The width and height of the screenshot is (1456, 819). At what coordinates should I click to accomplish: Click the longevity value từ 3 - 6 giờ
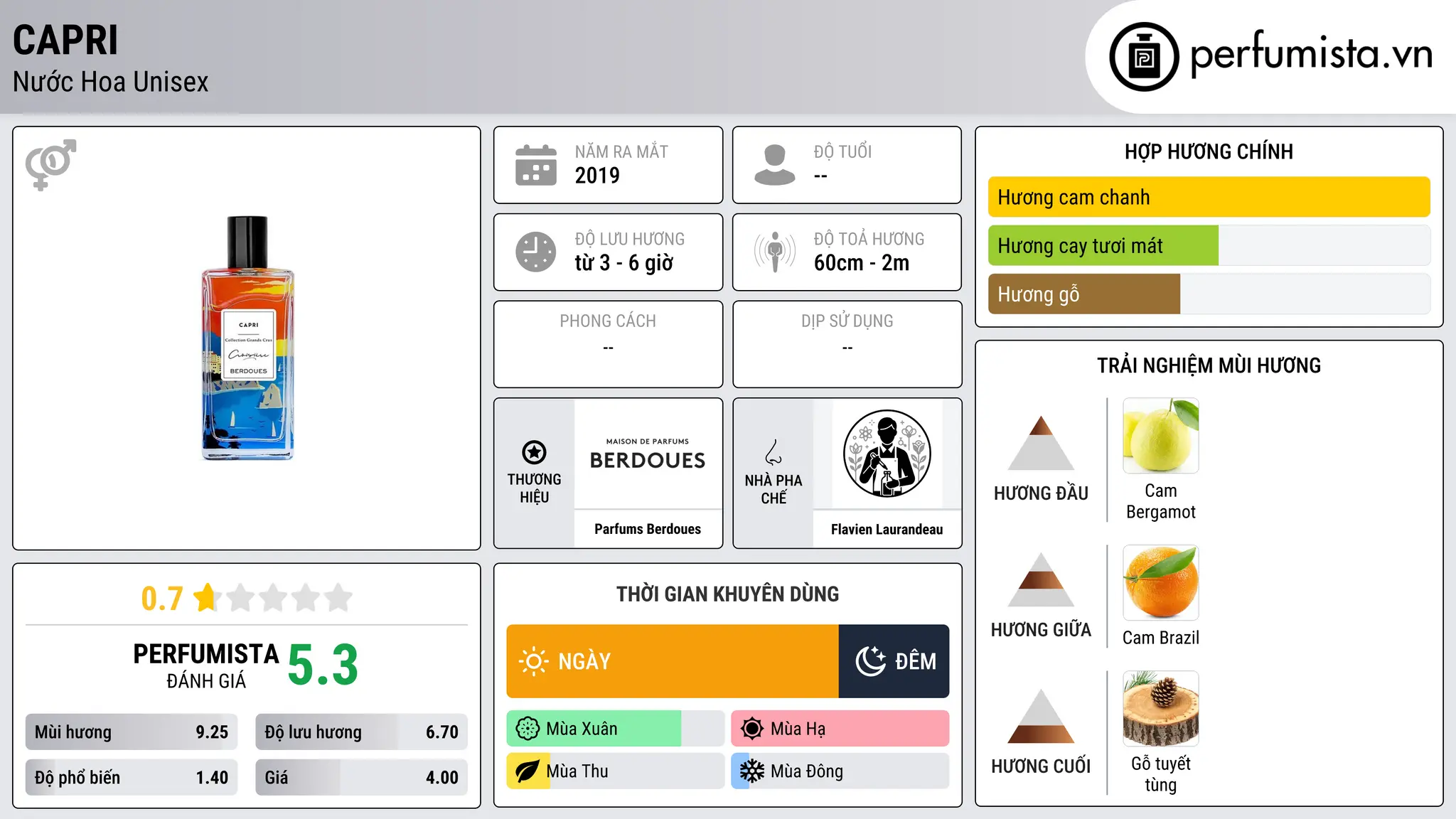[624, 263]
